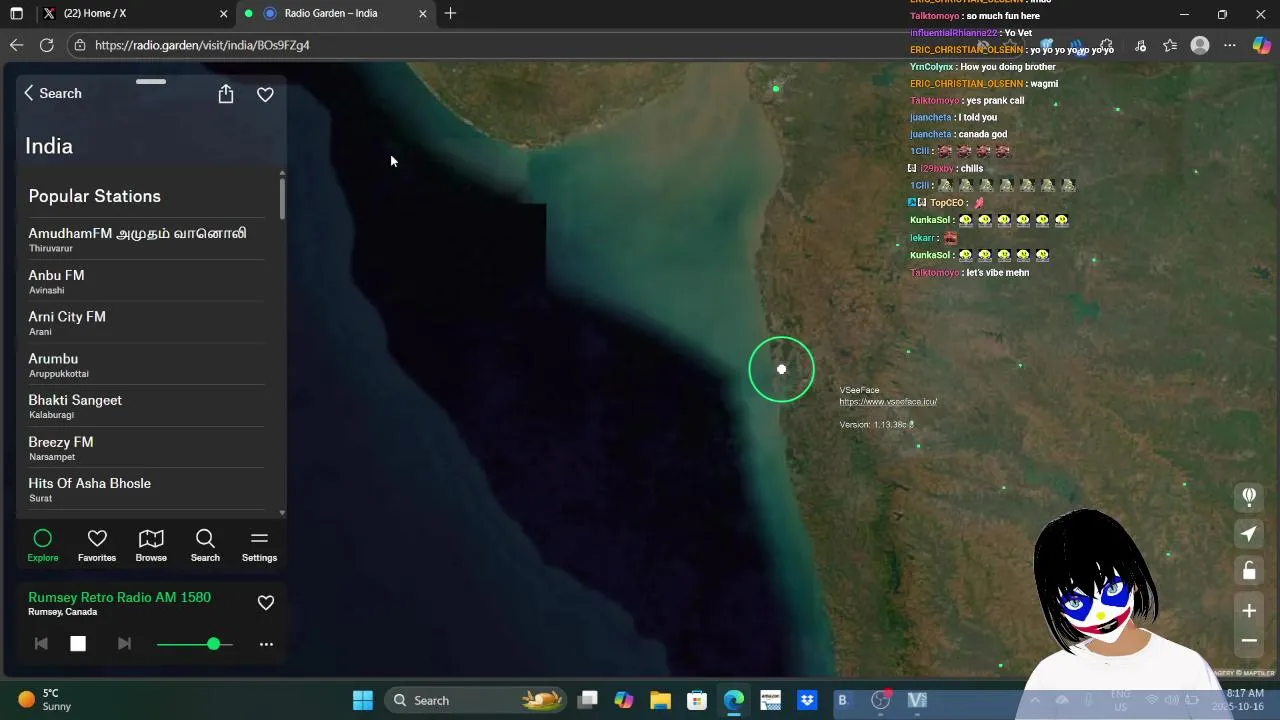Zoom out on the map
The width and height of the screenshot is (1280, 720).
click(1249, 641)
